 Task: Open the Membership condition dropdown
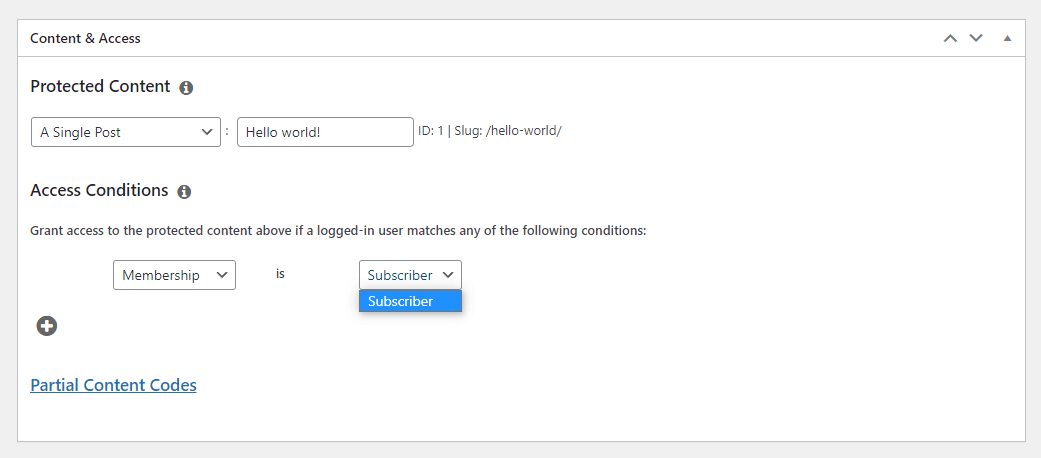pos(175,275)
